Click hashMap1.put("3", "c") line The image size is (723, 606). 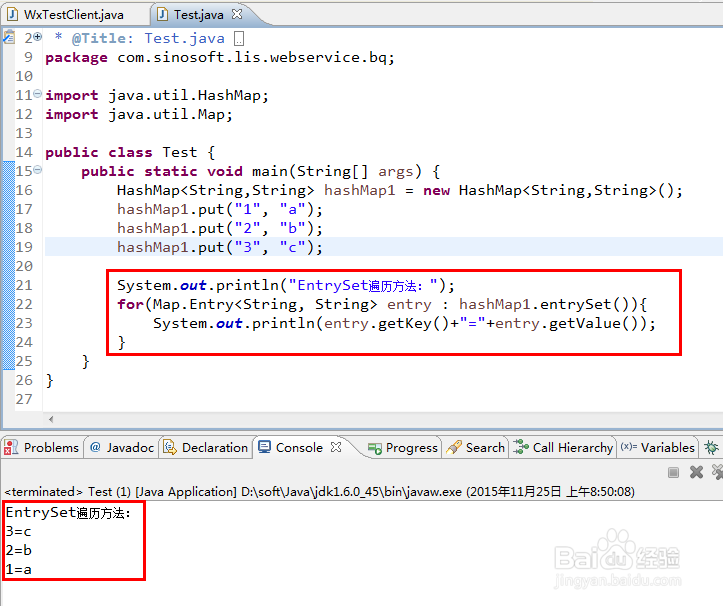(219, 247)
